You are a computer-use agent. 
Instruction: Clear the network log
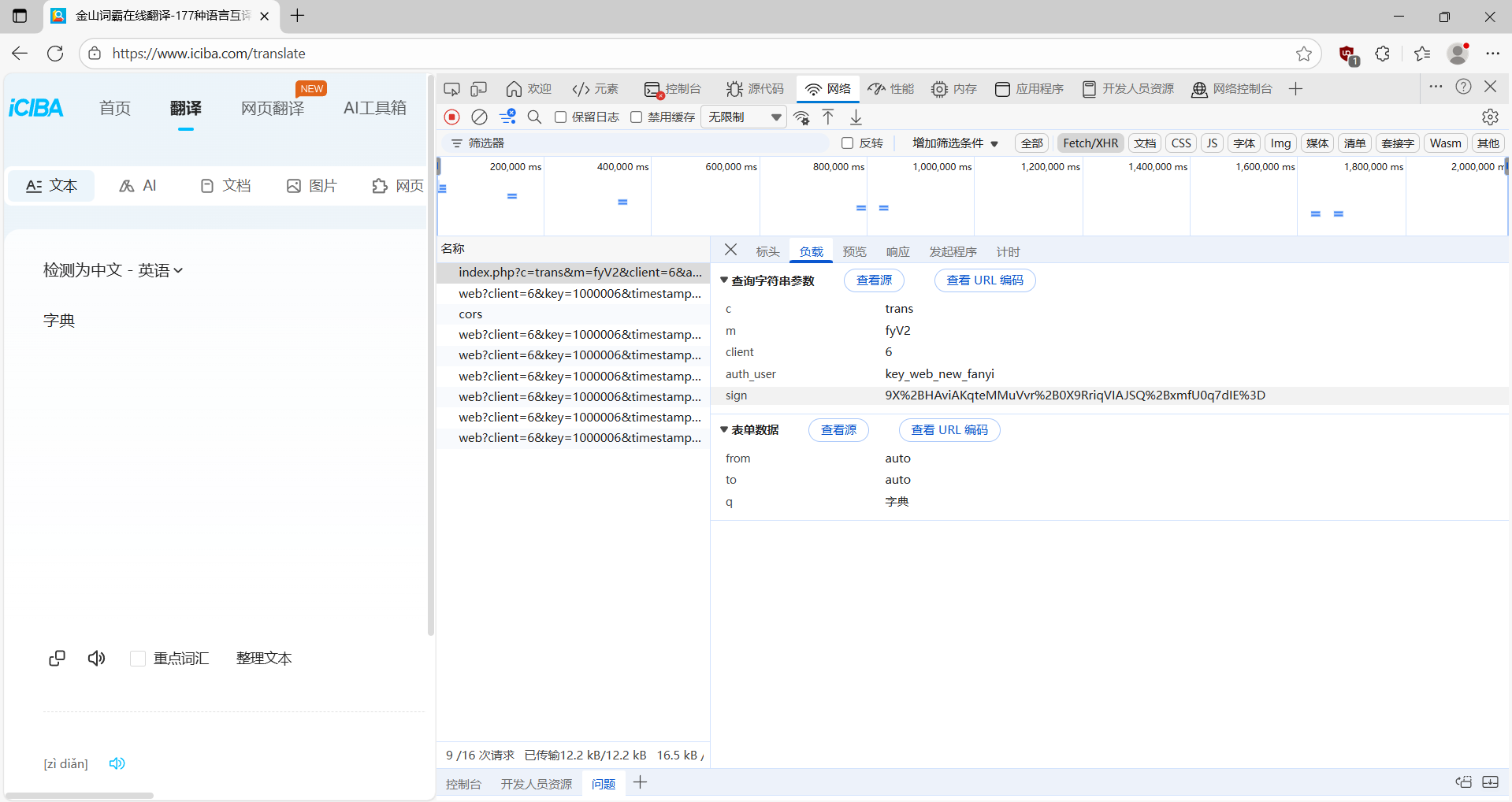click(x=479, y=117)
